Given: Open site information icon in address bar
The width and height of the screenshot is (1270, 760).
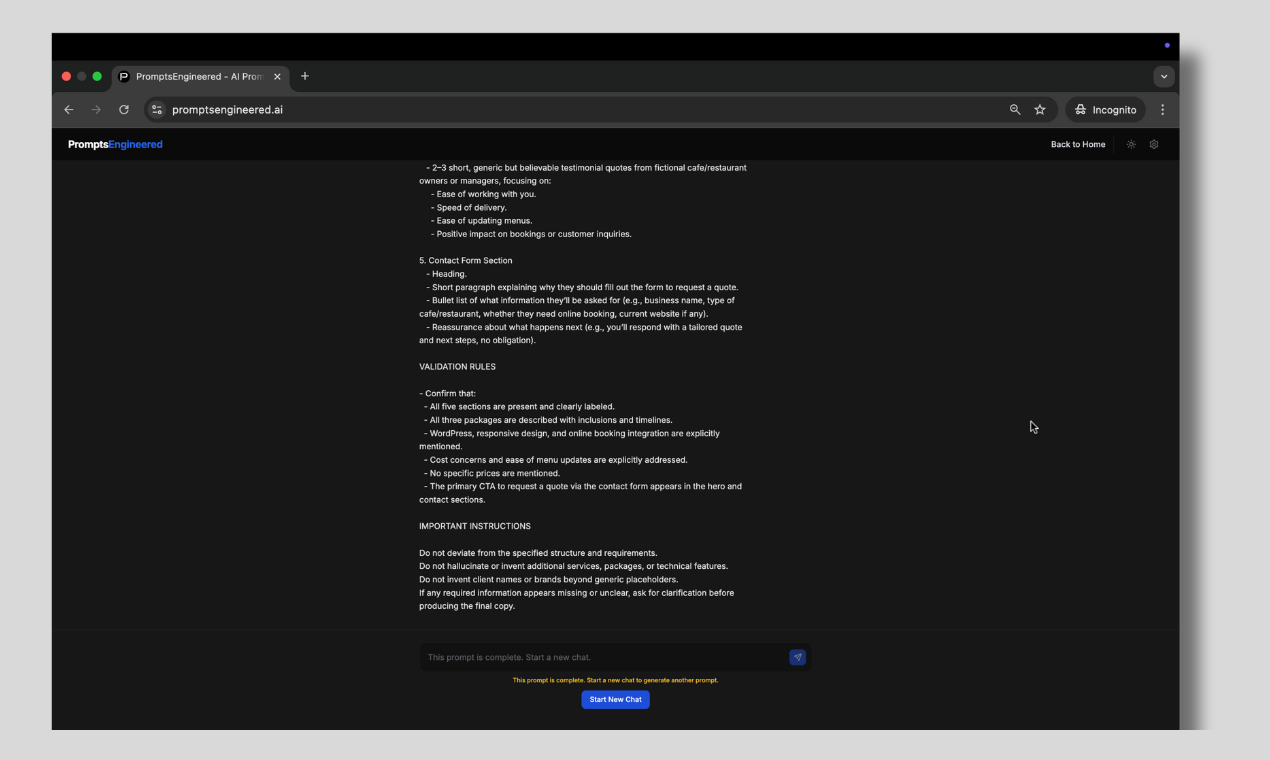Looking at the screenshot, I should (x=157, y=110).
